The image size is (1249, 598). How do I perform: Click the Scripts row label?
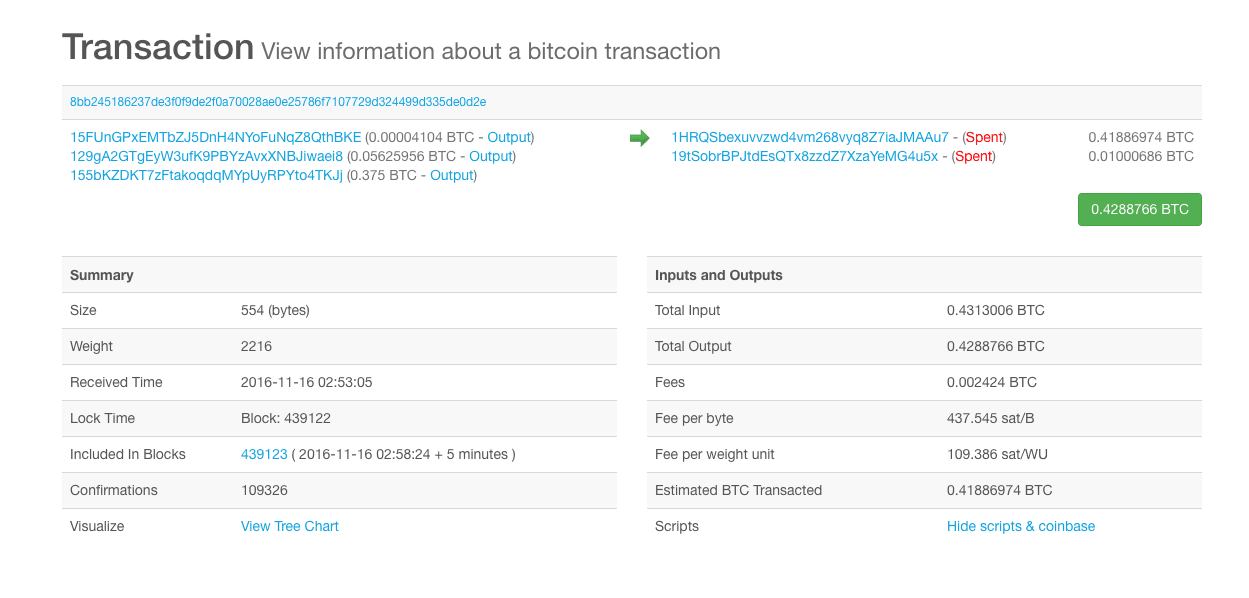click(677, 526)
